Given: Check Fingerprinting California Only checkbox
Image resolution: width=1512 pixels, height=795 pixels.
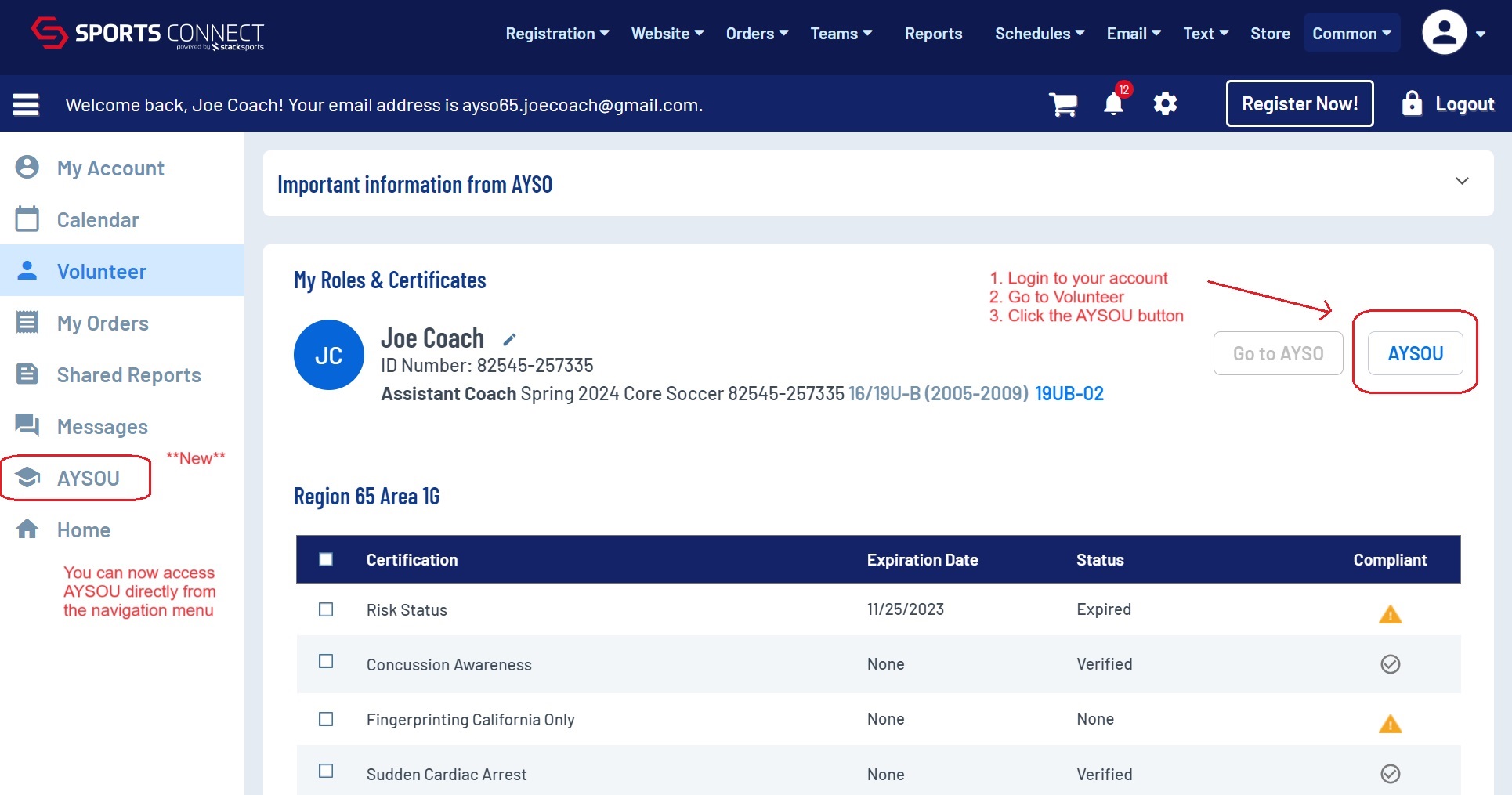Looking at the screenshot, I should (326, 719).
